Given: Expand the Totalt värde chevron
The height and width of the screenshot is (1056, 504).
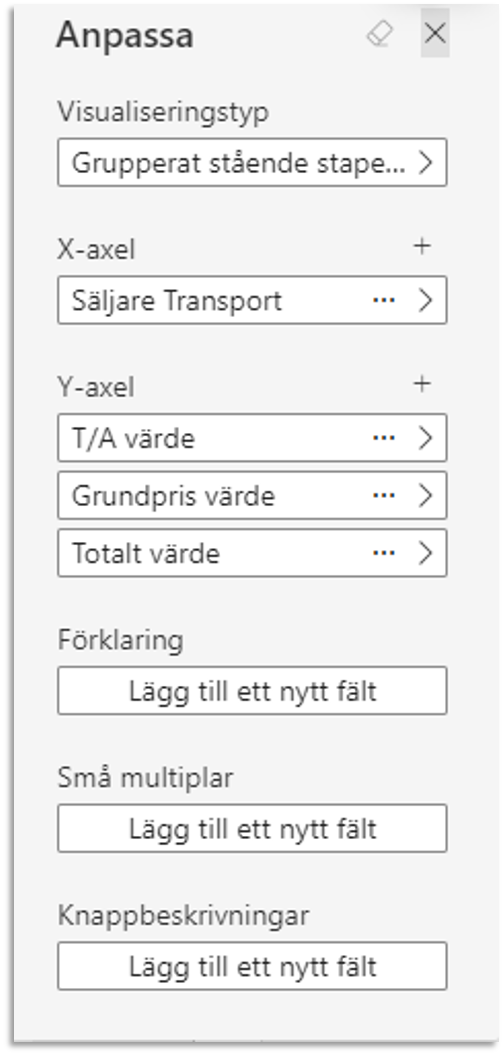Looking at the screenshot, I should [425, 553].
